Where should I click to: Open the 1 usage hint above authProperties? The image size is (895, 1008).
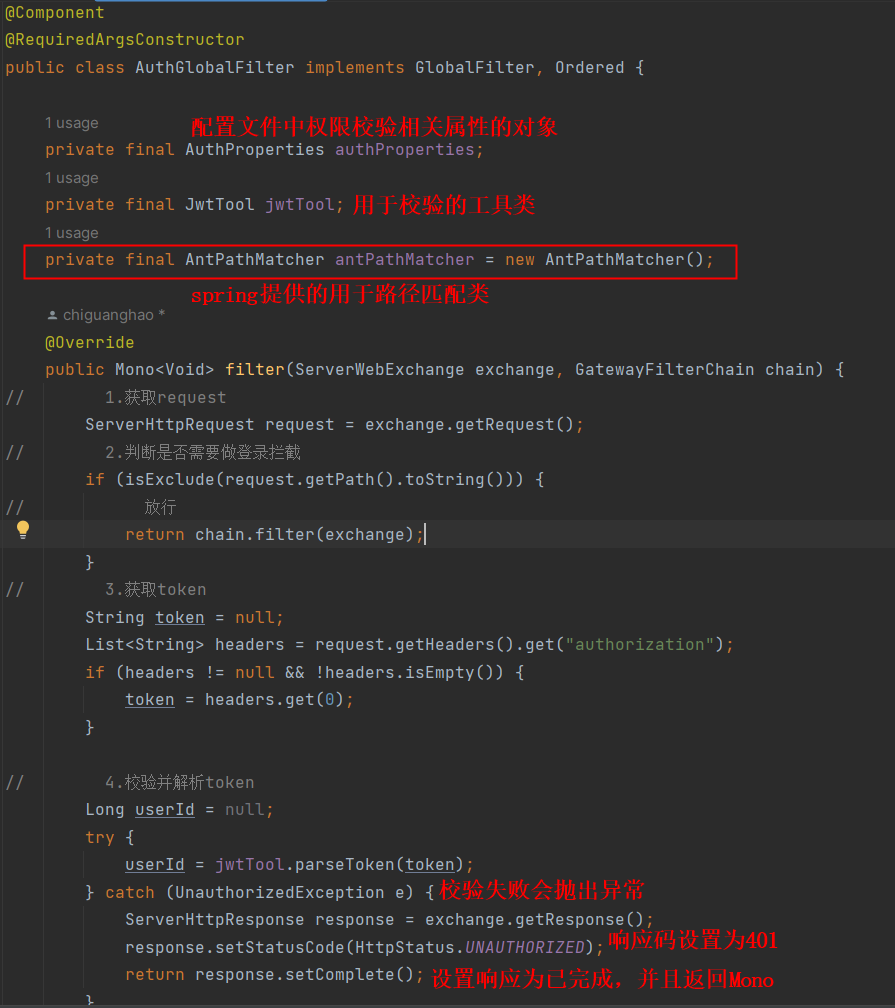(x=71, y=123)
